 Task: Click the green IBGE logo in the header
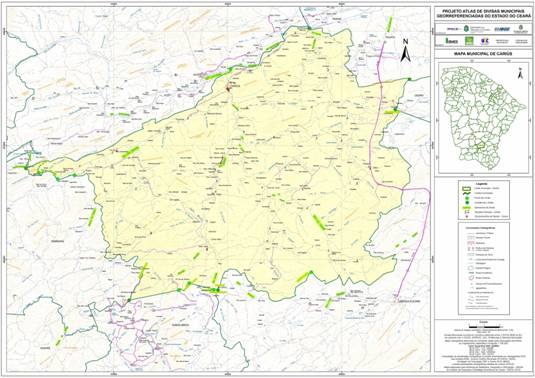452,41
